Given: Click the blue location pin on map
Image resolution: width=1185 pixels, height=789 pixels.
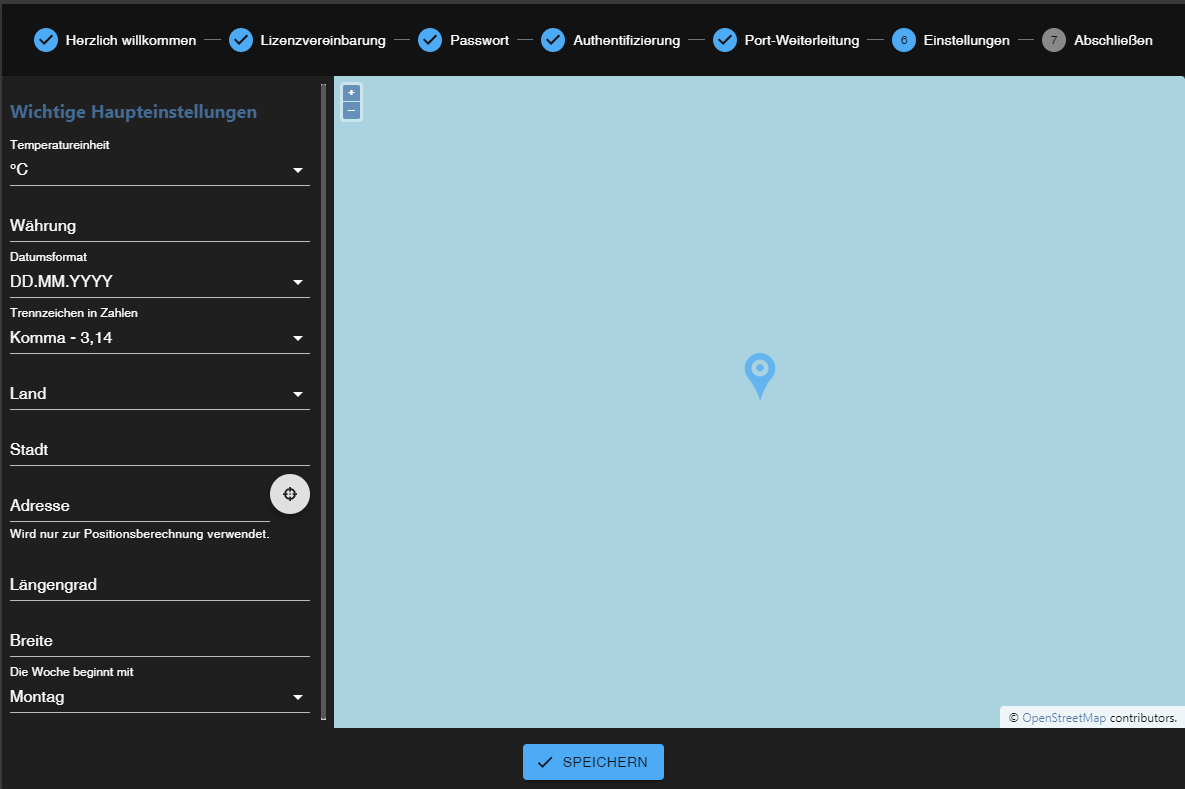Looking at the screenshot, I should click(760, 376).
